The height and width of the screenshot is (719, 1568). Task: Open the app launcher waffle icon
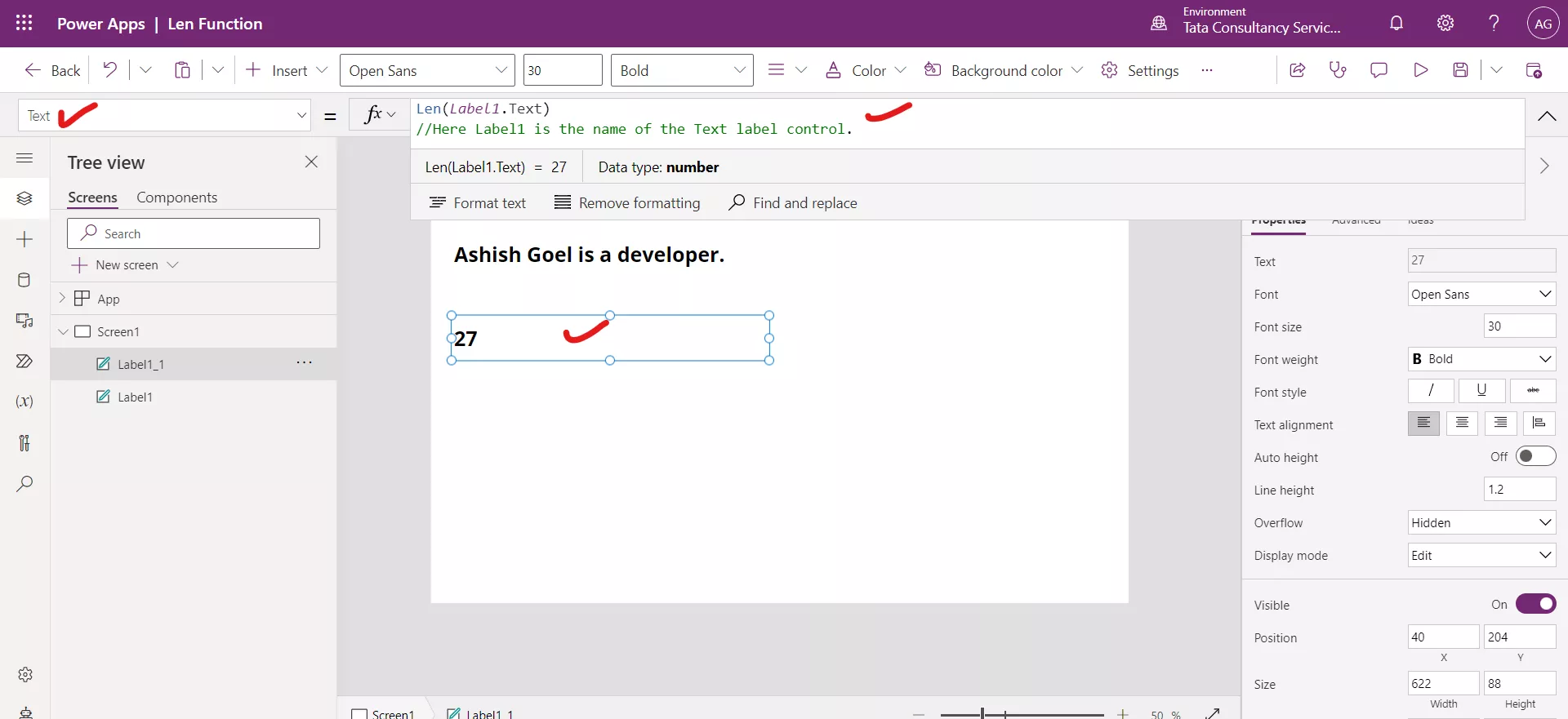pos(24,23)
